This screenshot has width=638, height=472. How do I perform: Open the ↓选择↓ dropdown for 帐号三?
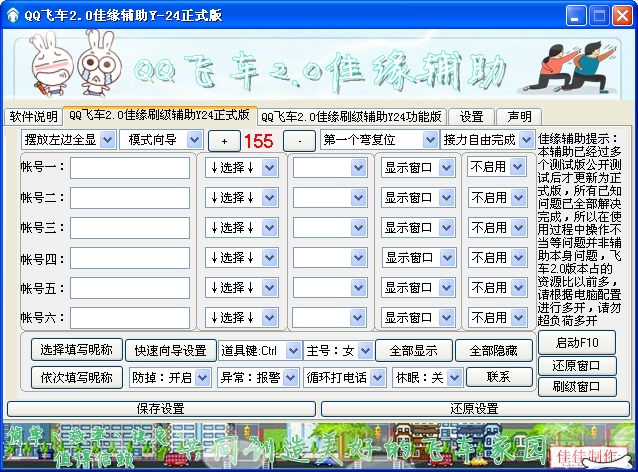click(242, 227)
